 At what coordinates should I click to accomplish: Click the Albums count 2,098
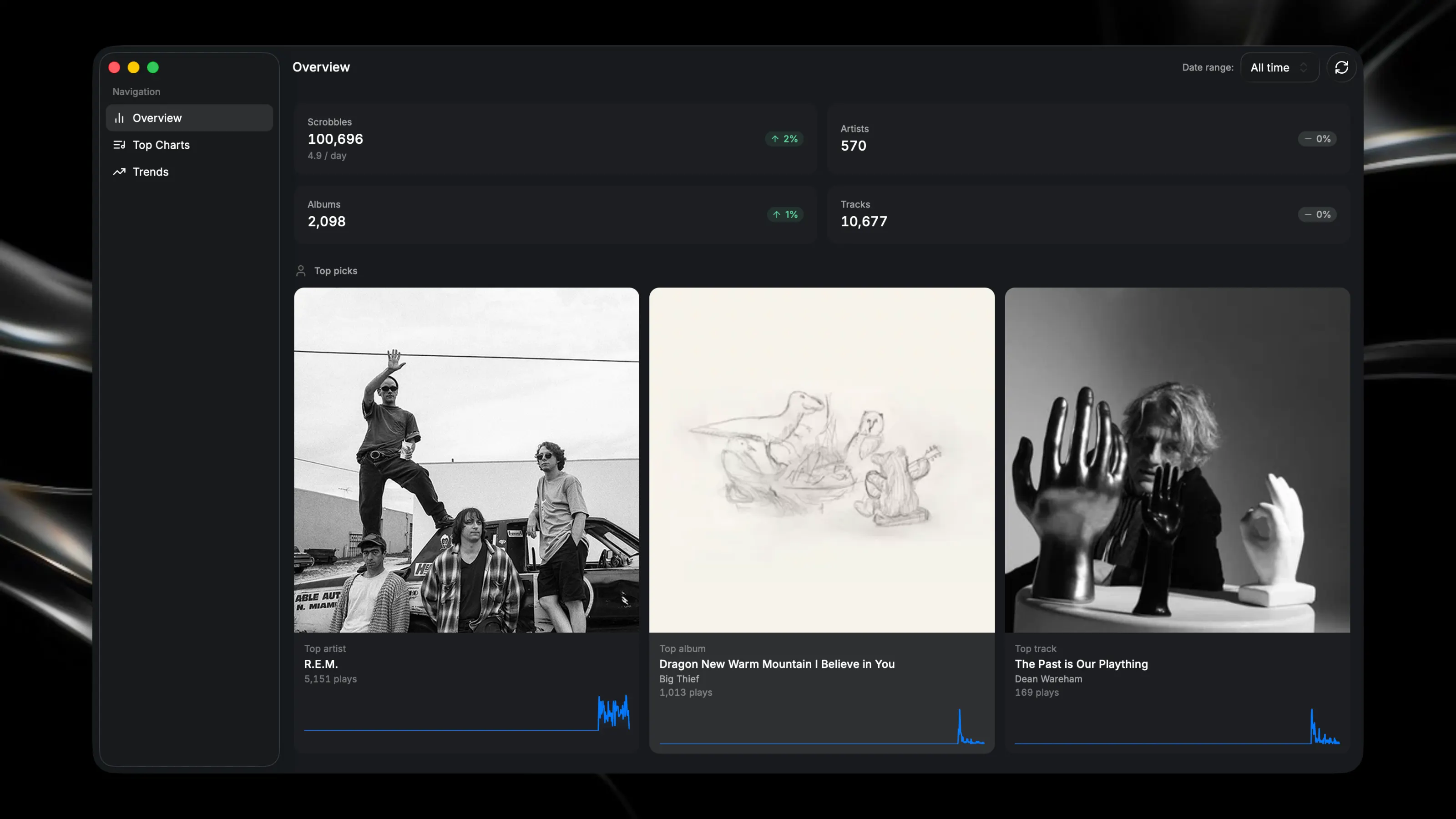click(x=327, y=221)
